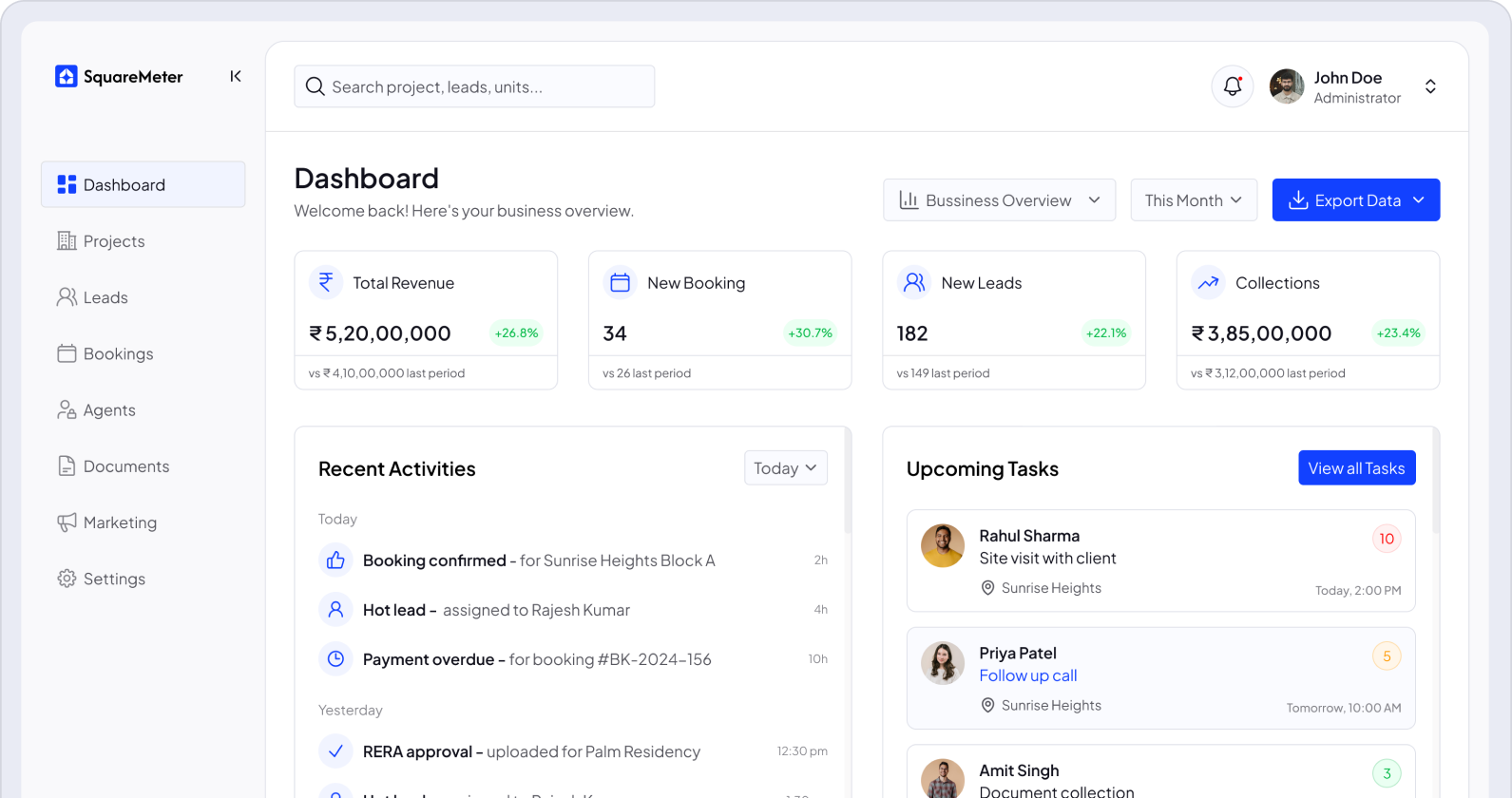Open the Bussiness Overview dropdown
Screen dimensions: 1512x798
coord(999,200)
